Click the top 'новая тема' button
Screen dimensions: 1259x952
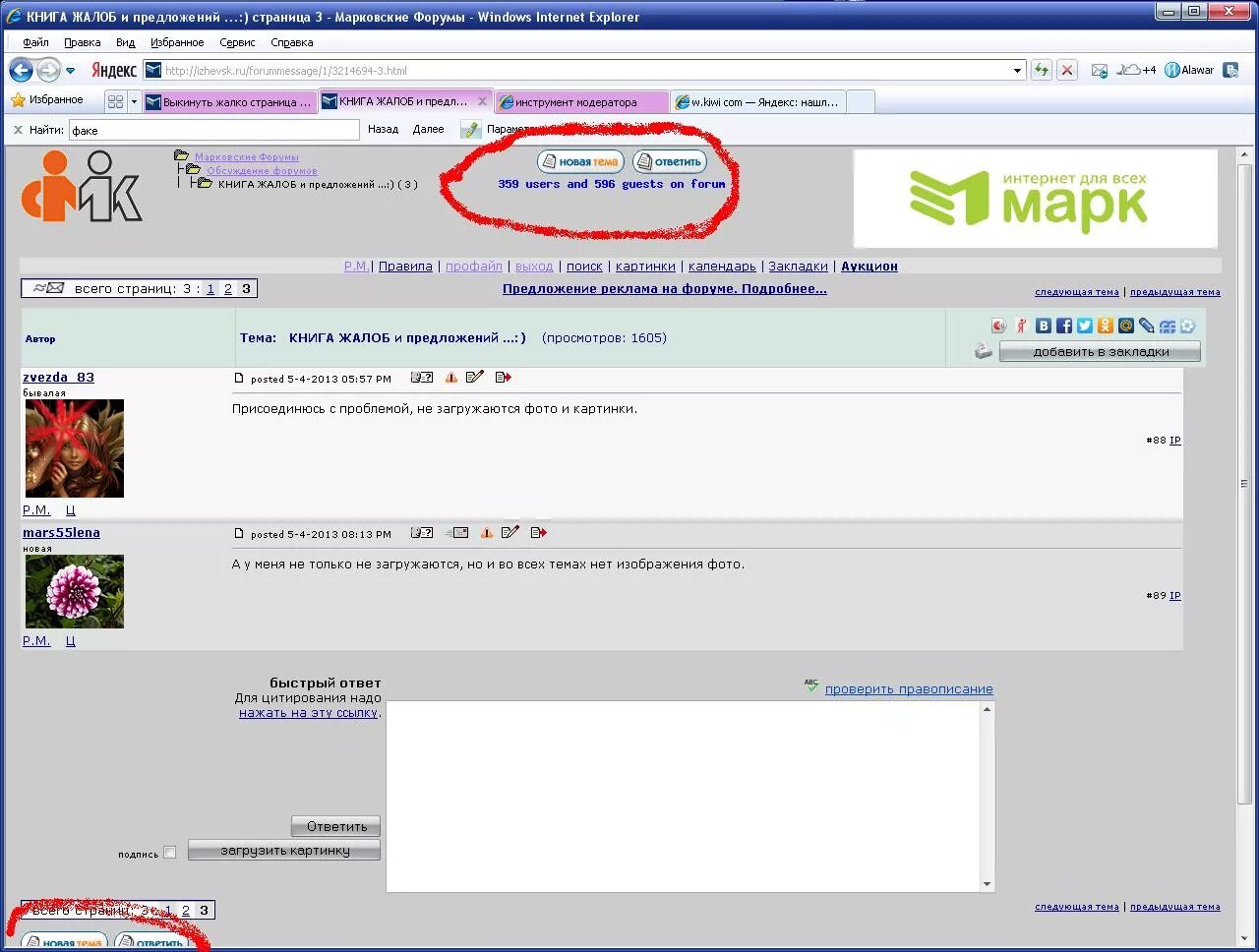coord(580,162)
